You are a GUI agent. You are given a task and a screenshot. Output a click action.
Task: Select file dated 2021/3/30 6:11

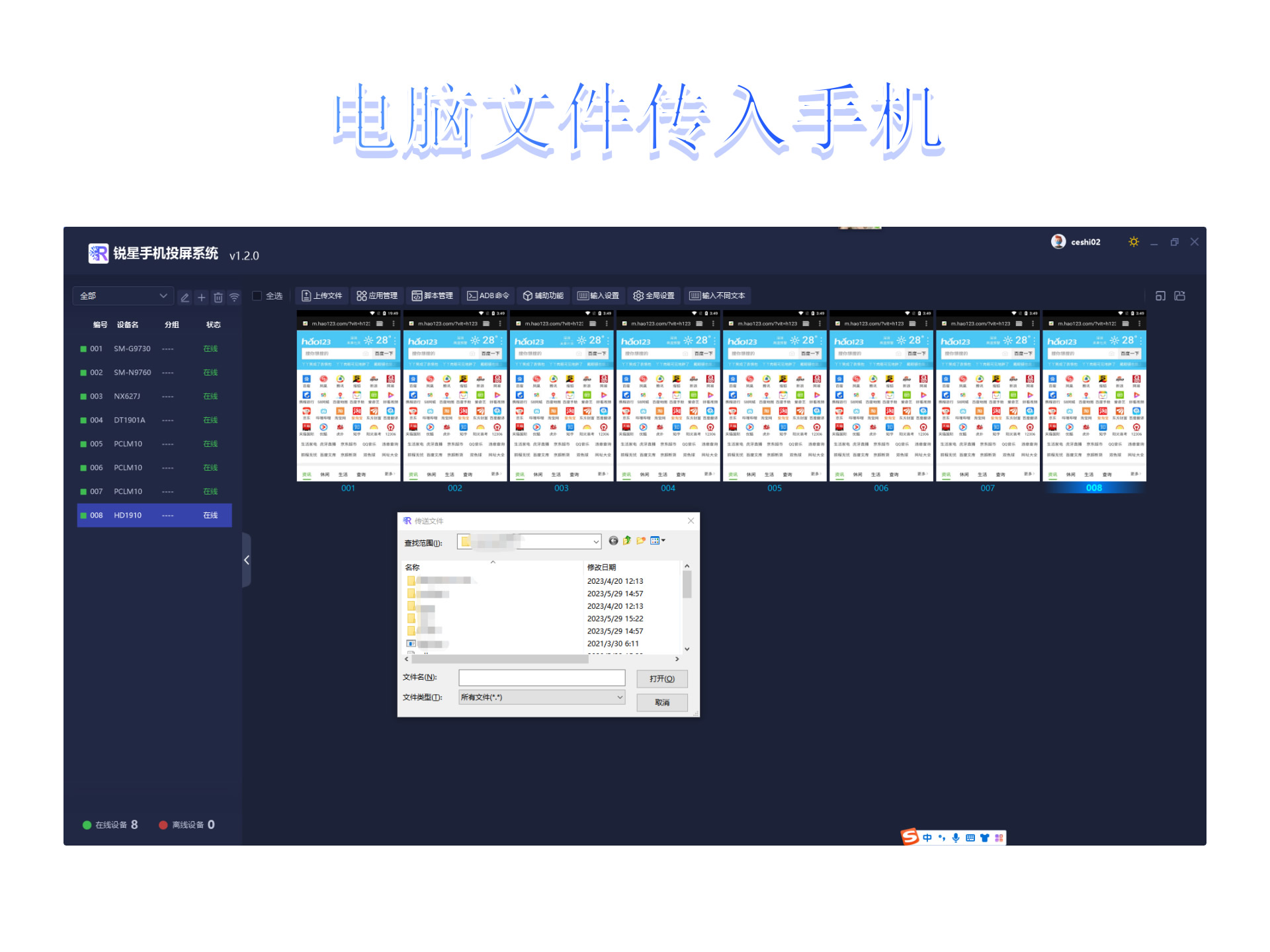(542, 644)
